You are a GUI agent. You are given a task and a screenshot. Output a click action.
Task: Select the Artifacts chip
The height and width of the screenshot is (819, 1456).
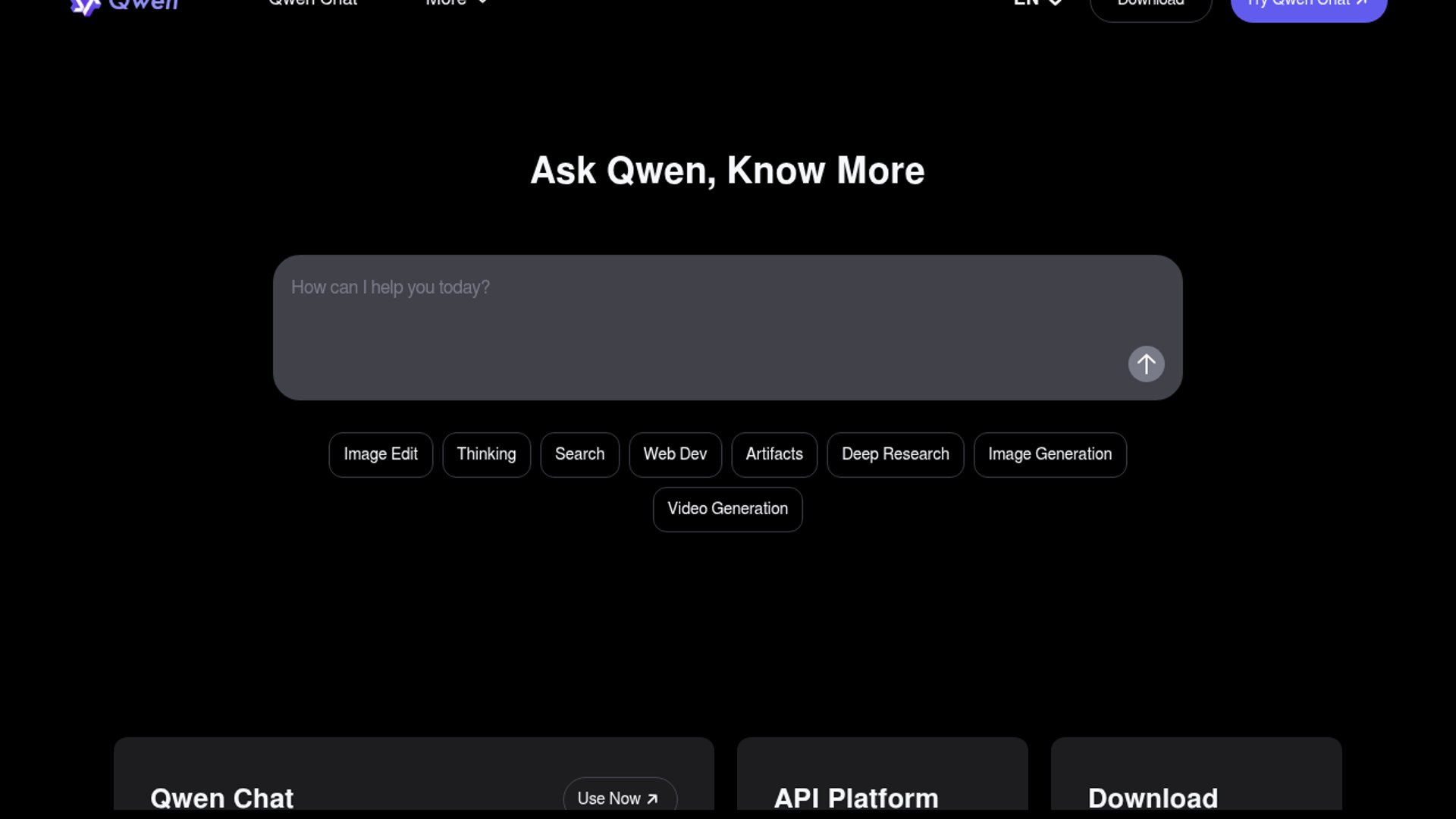(773, 454)
